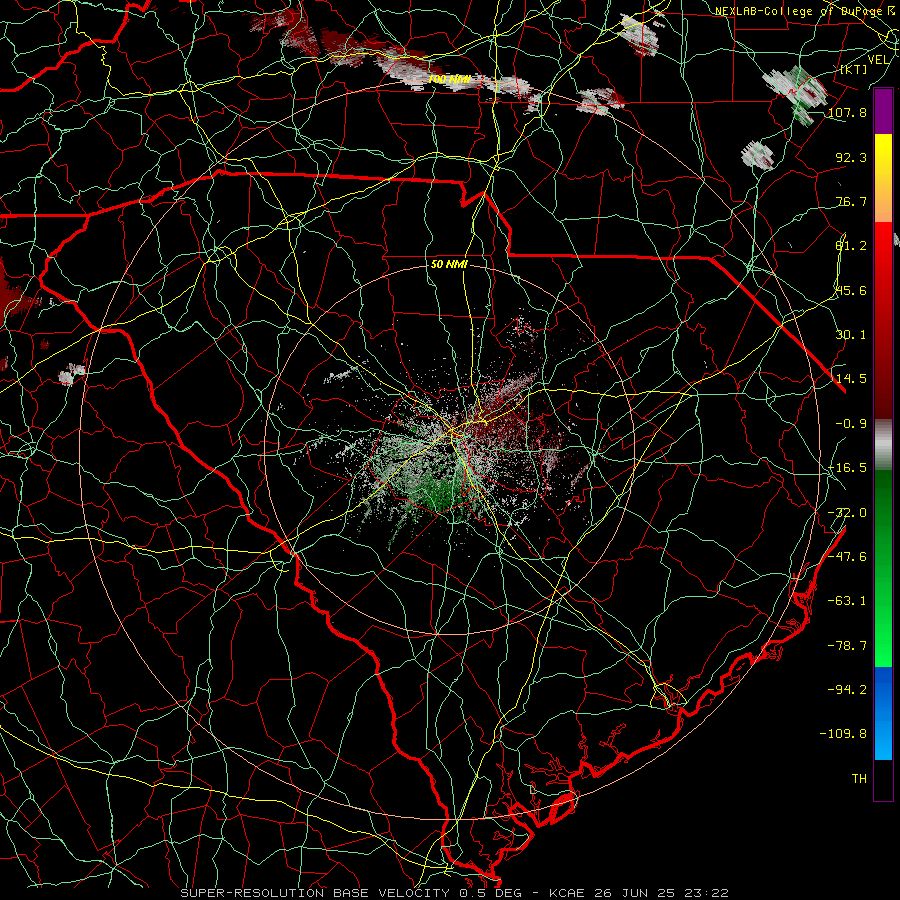
Task: Click the [KT] units label
Action: click(x=854, y=69)
